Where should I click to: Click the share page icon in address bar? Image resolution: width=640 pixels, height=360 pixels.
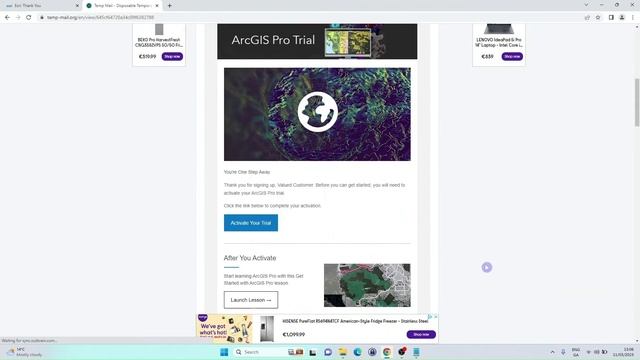(587, 18)
